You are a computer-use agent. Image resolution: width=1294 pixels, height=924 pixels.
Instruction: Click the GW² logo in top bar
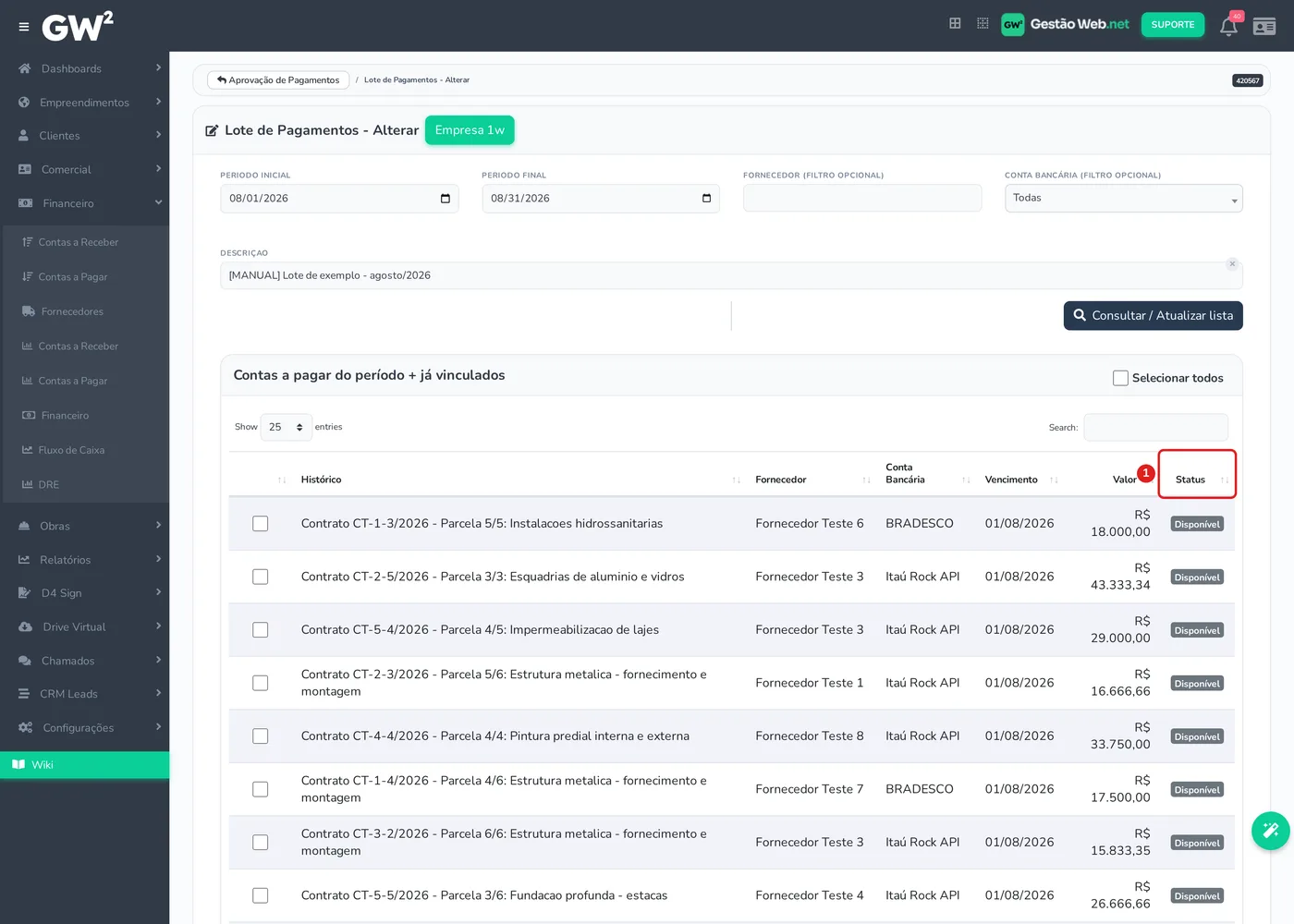[x=78, y=26]
